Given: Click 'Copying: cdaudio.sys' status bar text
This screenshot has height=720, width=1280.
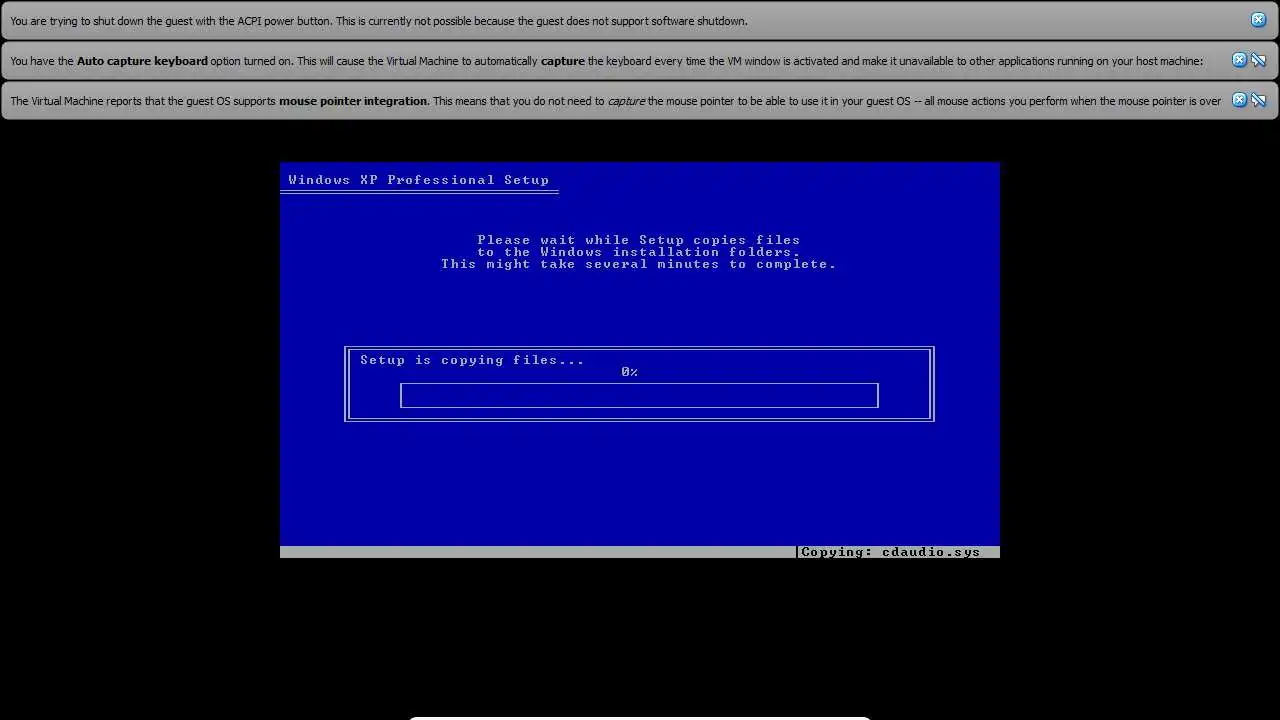Looking at the screenshot, I should coord(891,552).
